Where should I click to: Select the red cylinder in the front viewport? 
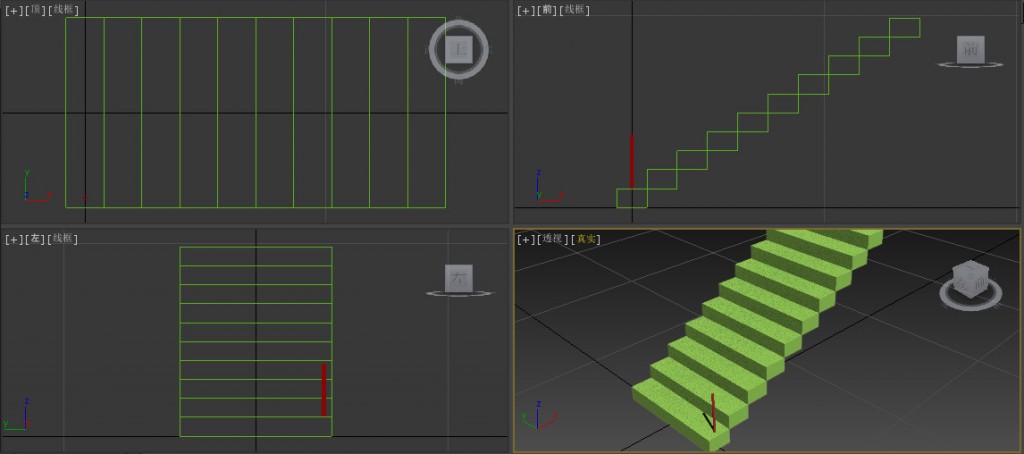click(632, 161)
